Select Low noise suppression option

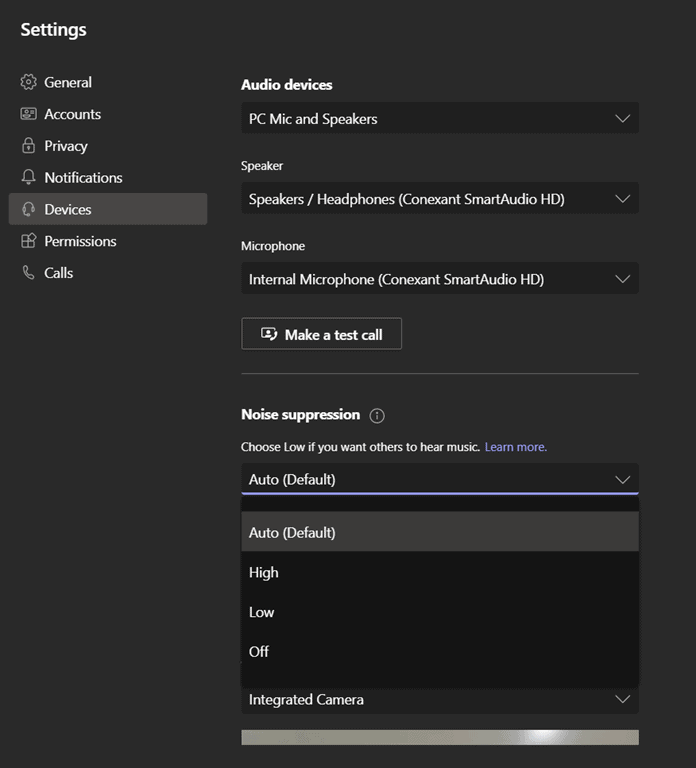pyautogui.click(x=439, y=612)
